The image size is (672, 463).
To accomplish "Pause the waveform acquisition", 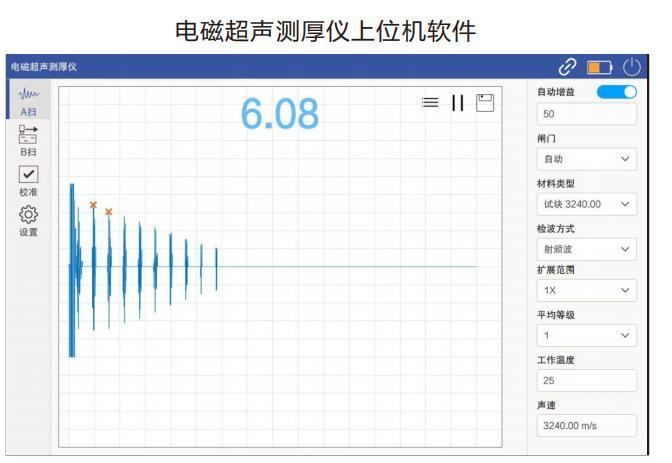I will [x=458, y=103].
